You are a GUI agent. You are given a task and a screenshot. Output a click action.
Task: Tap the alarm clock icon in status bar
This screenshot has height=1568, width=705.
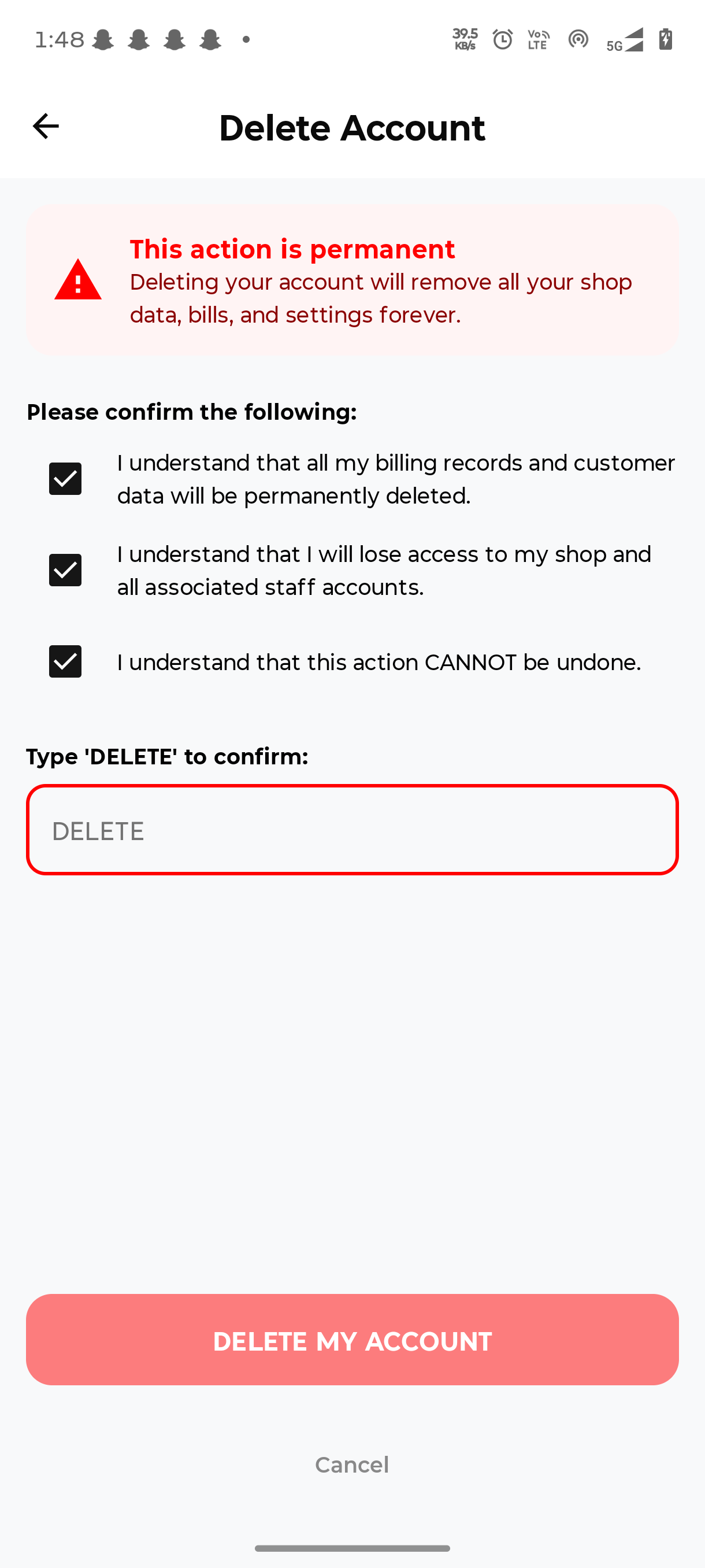point(502,39)
